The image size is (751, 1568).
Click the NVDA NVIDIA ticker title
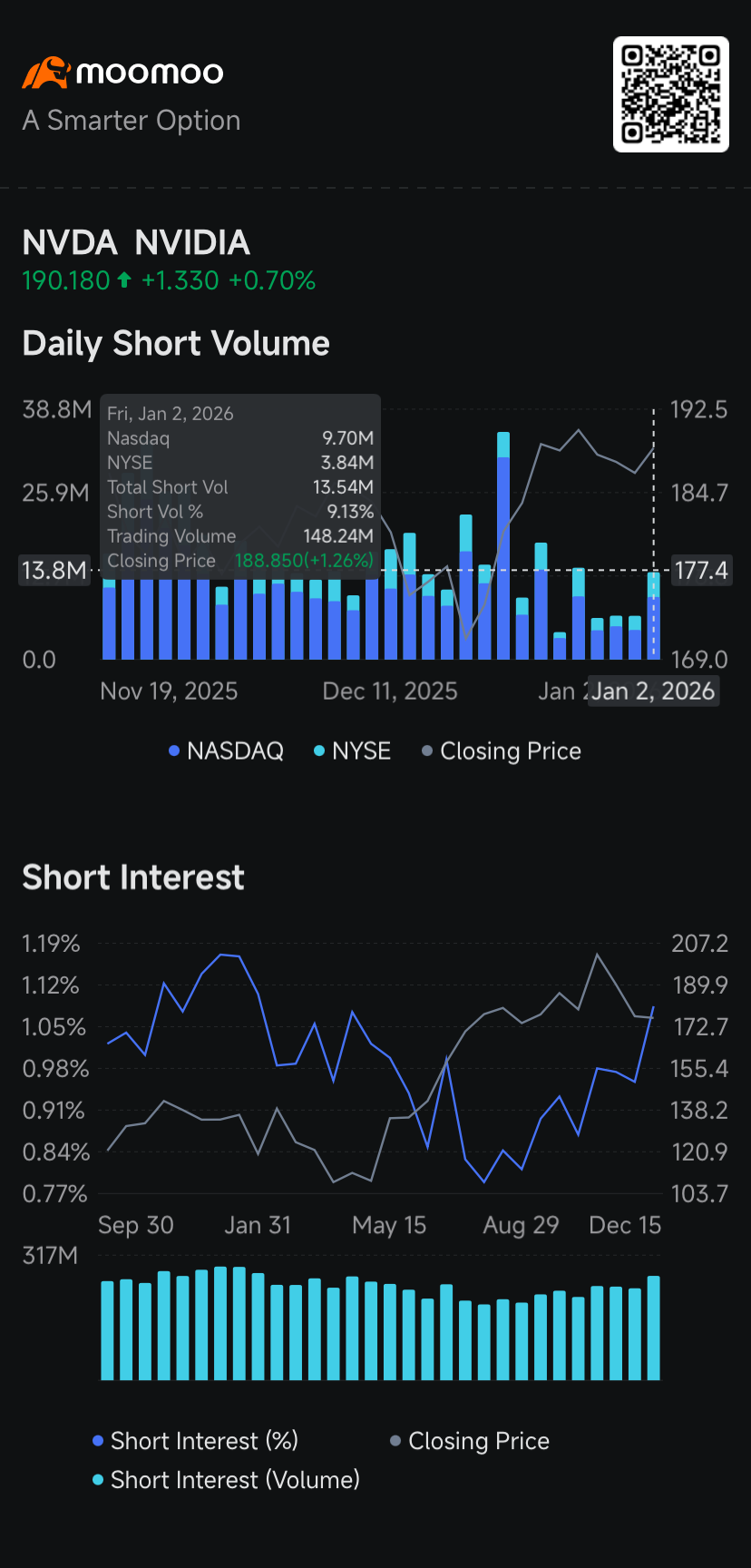(x=136, y=242)
